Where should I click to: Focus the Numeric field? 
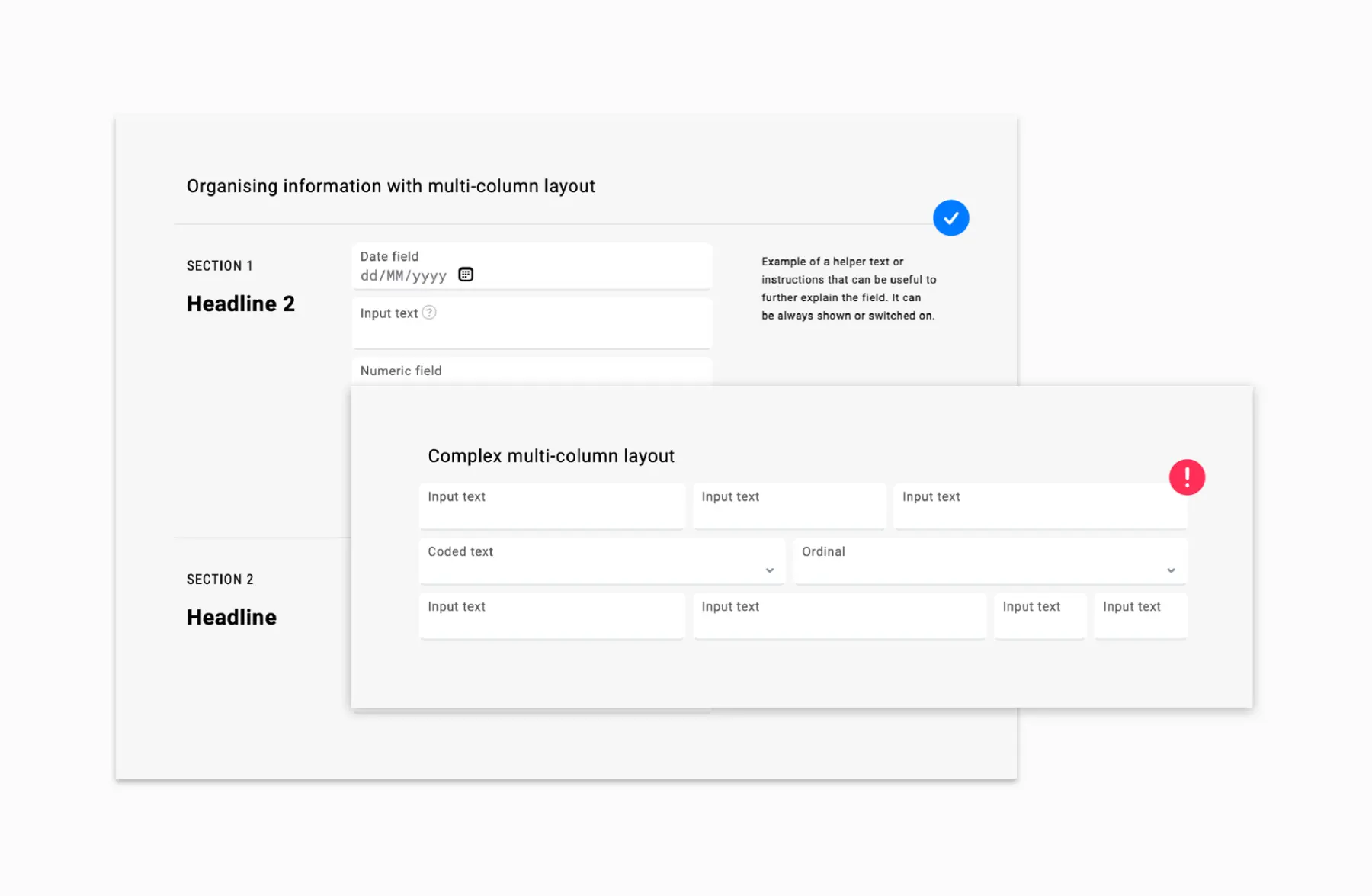(531, 371)
